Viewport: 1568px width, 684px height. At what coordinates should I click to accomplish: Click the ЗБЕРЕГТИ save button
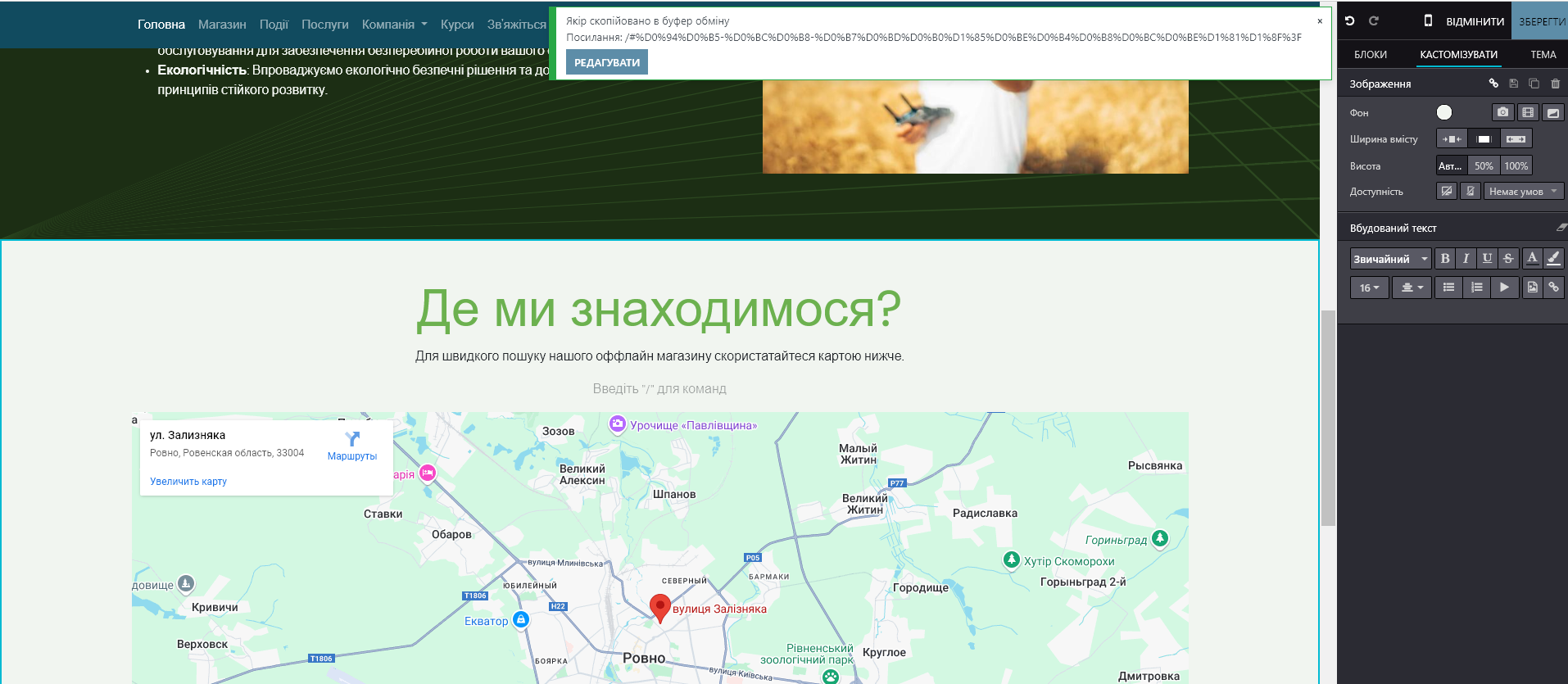(x=1541, y=21)
